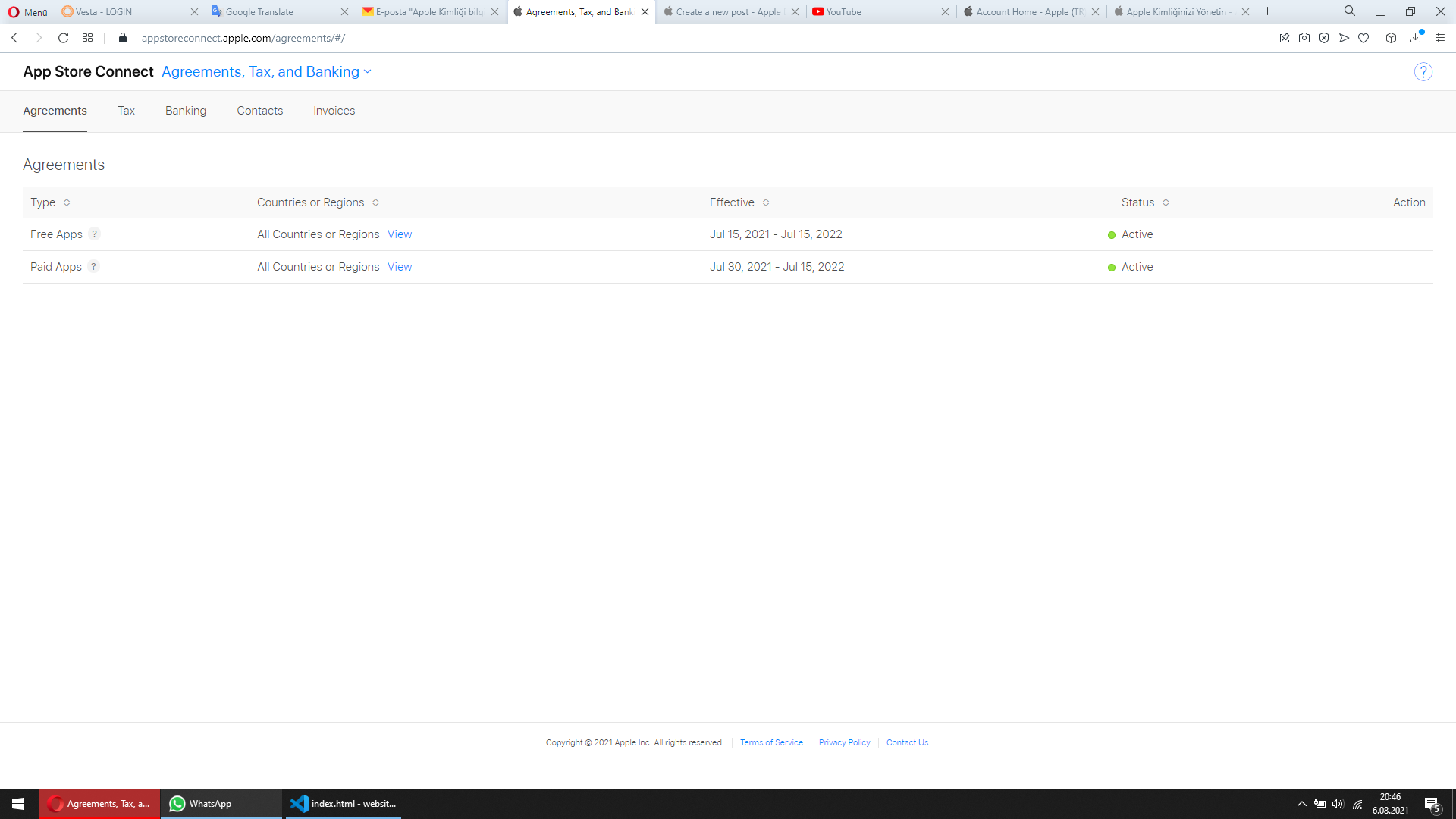Reload the page with the refresh icon

point(64,38)
